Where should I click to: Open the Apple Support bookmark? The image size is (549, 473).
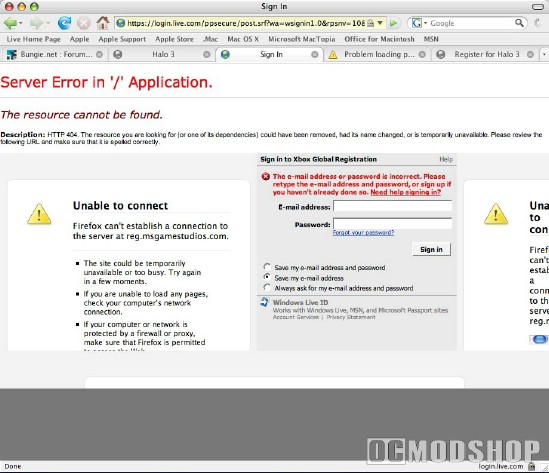pyautogui.click(x=122, y=39)
